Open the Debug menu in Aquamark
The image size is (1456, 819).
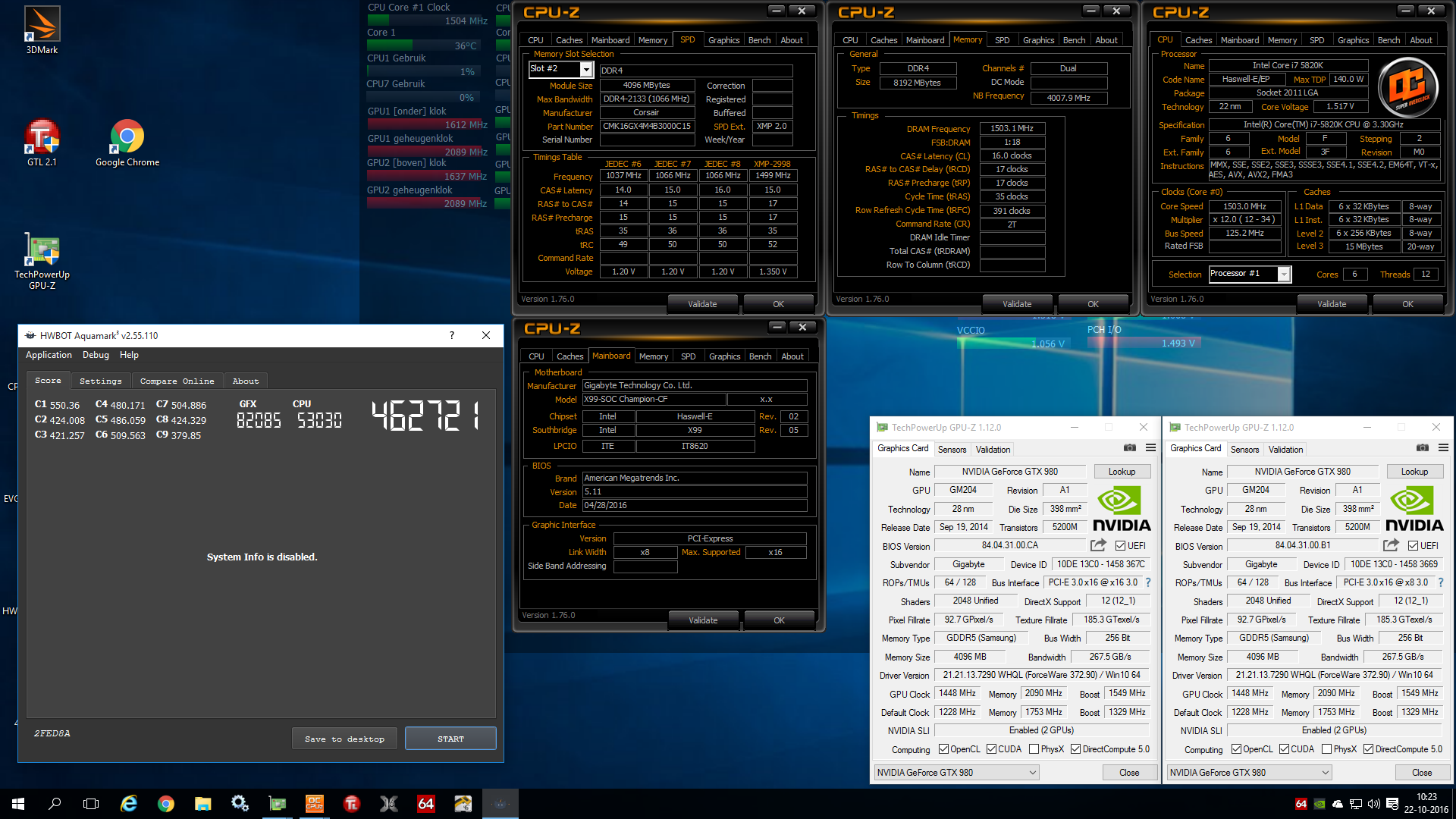[96, 355]
